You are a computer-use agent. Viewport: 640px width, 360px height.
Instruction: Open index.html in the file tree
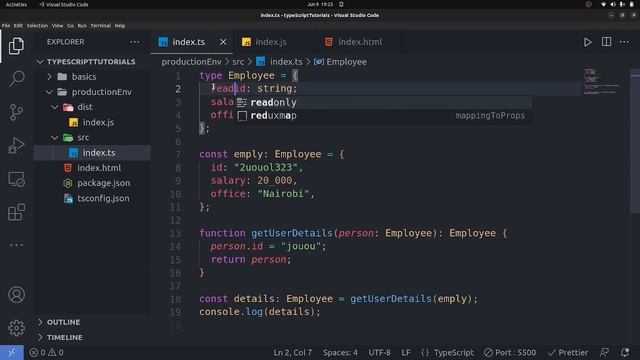coord(99,168)
